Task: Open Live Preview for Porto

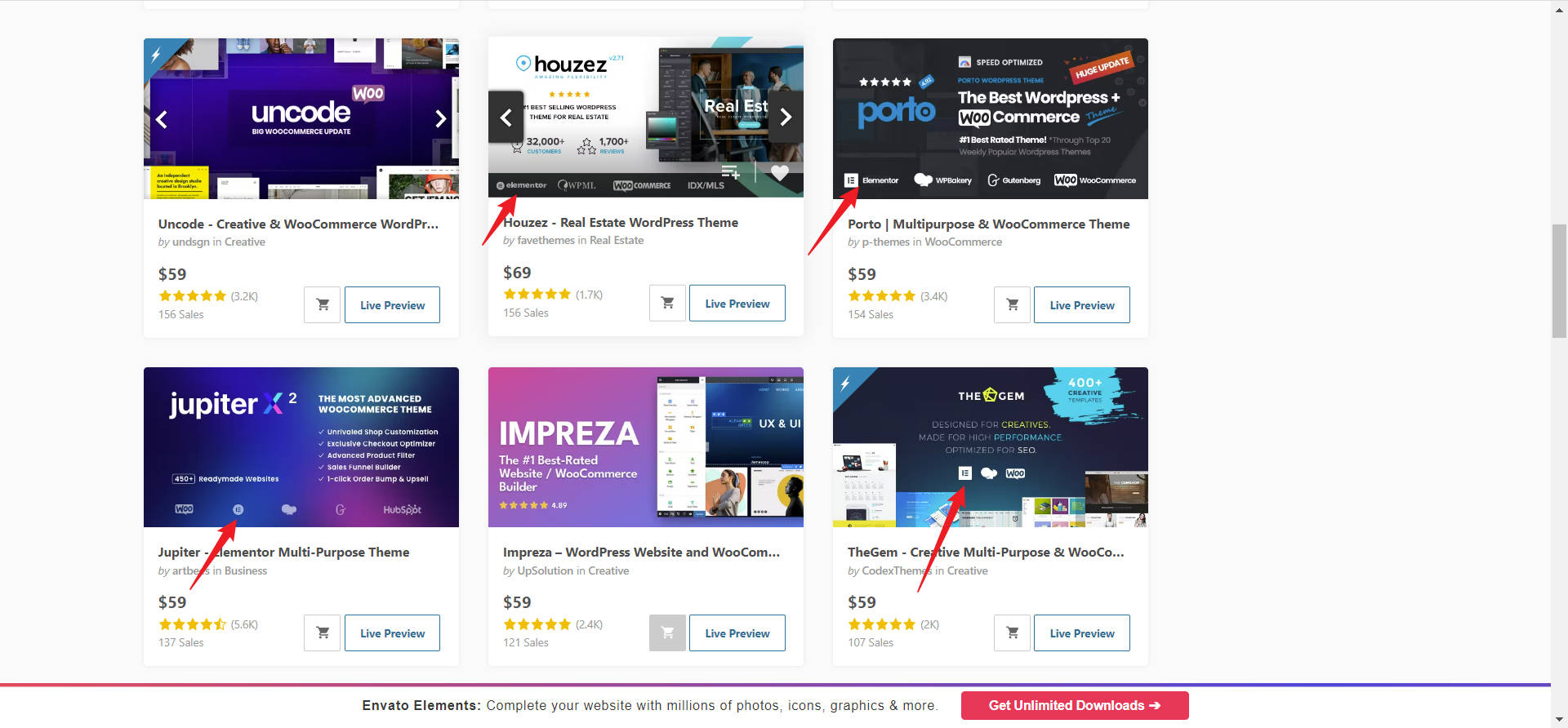Action: (x=1082, y=304)
